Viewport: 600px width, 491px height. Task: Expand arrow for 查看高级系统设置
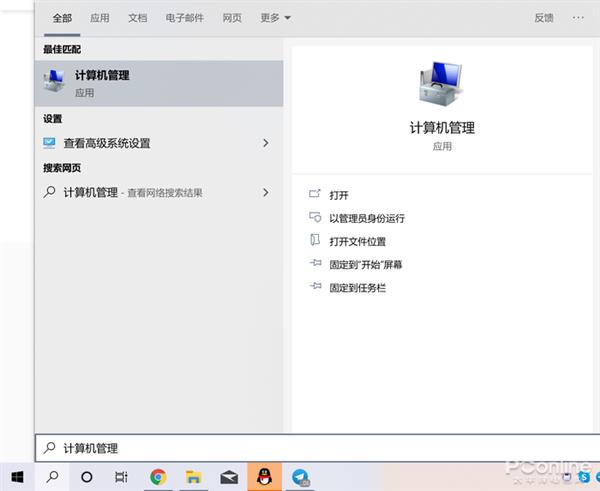tap(266, 143)
